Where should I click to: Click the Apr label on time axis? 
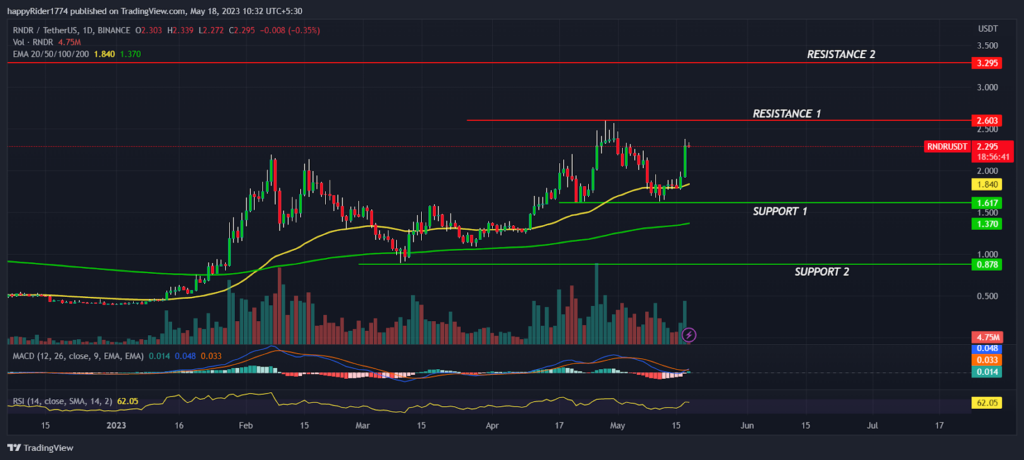(x=493, y=426)
